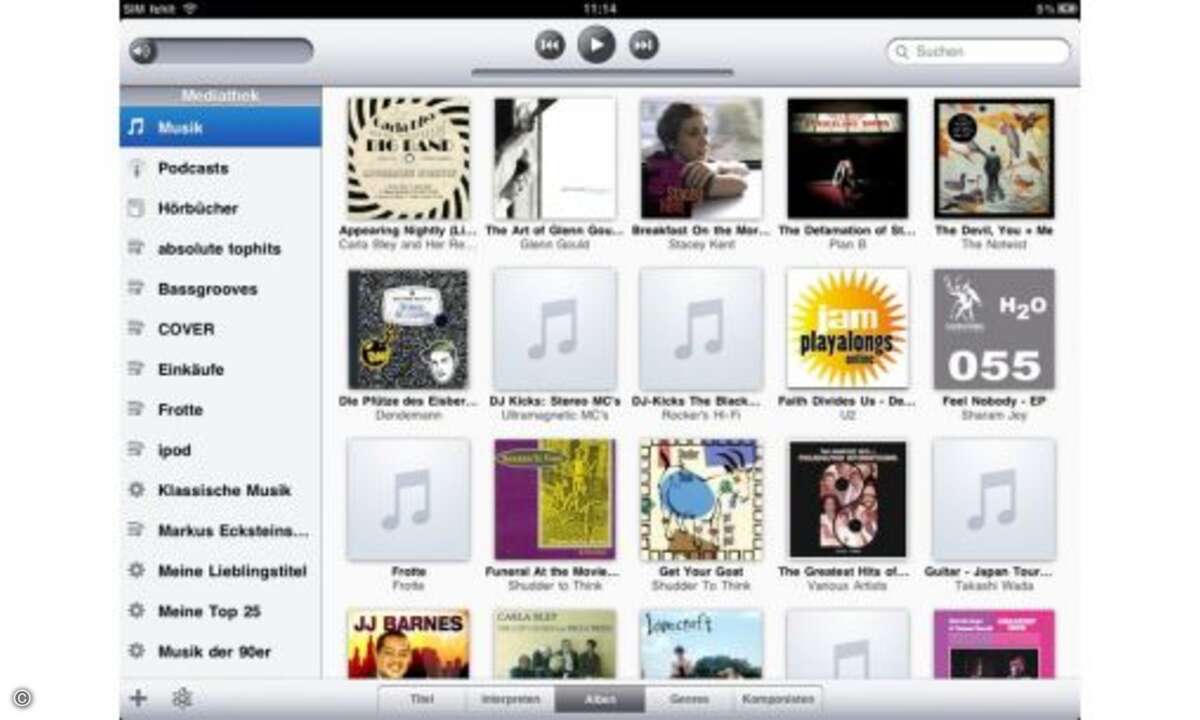Skip to the previous track
The image size is (1200, 720).
(549, 45)
